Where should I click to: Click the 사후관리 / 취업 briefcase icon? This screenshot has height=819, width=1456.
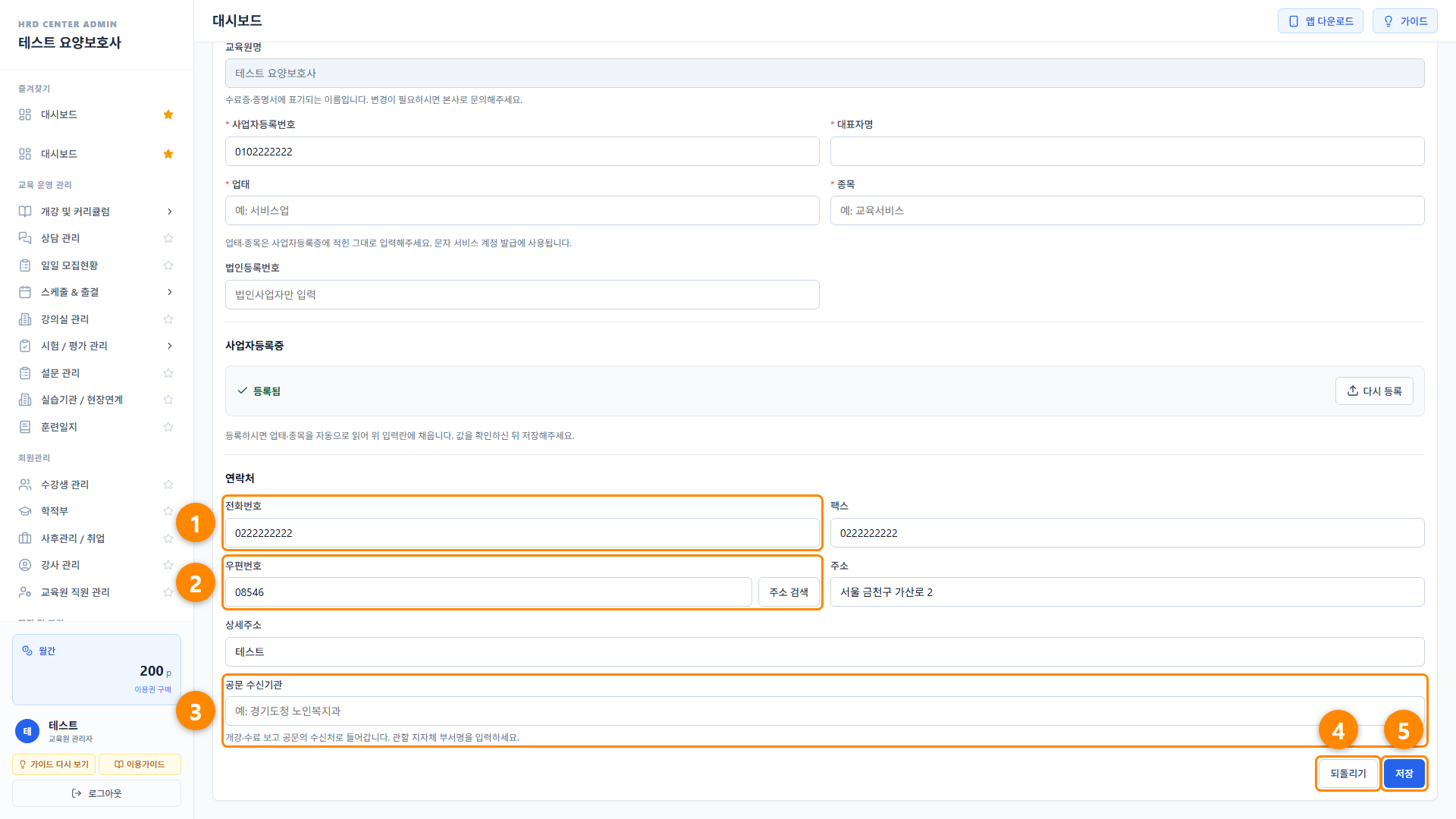click(25, 538)
